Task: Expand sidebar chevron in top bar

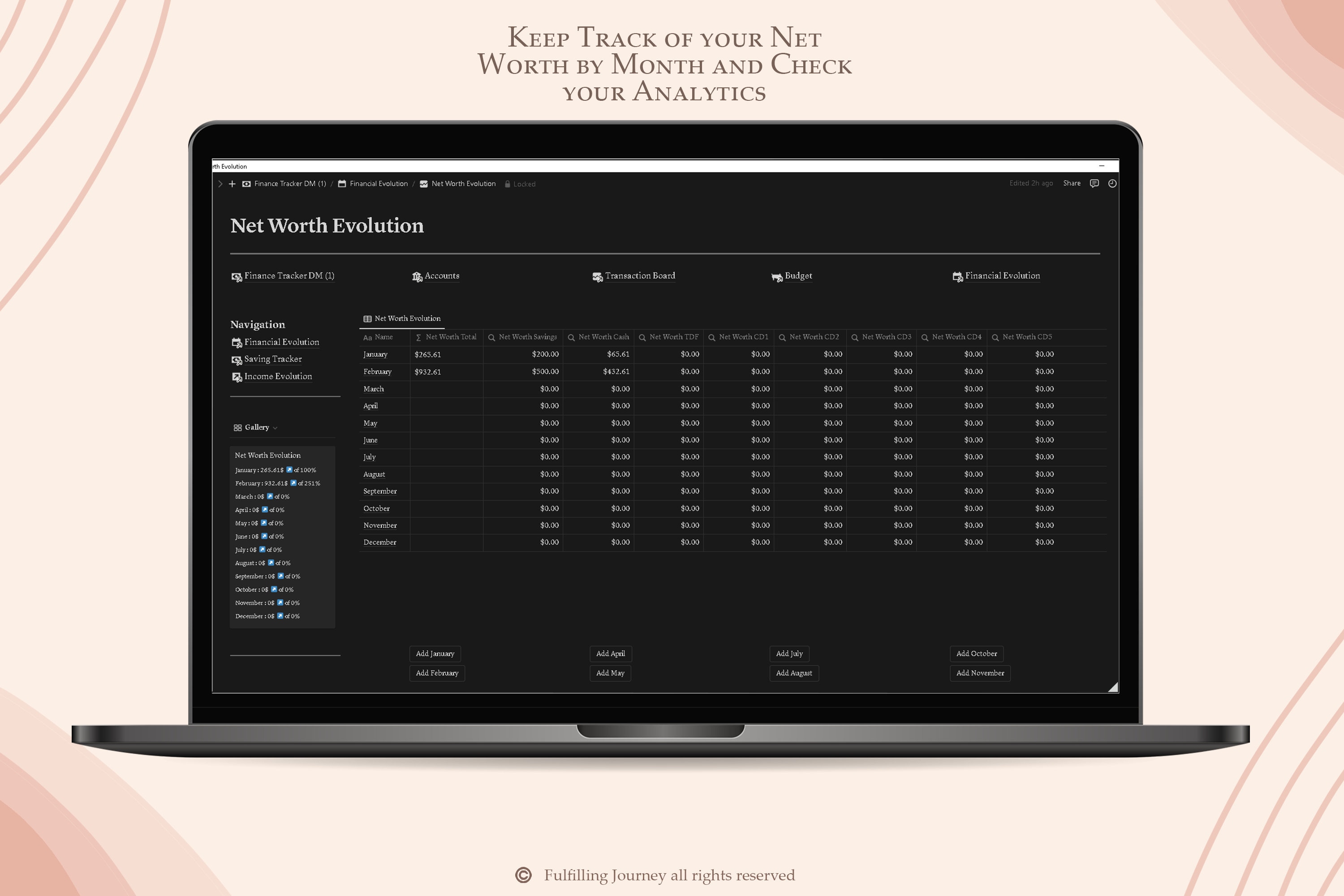Action: (220, 184)
